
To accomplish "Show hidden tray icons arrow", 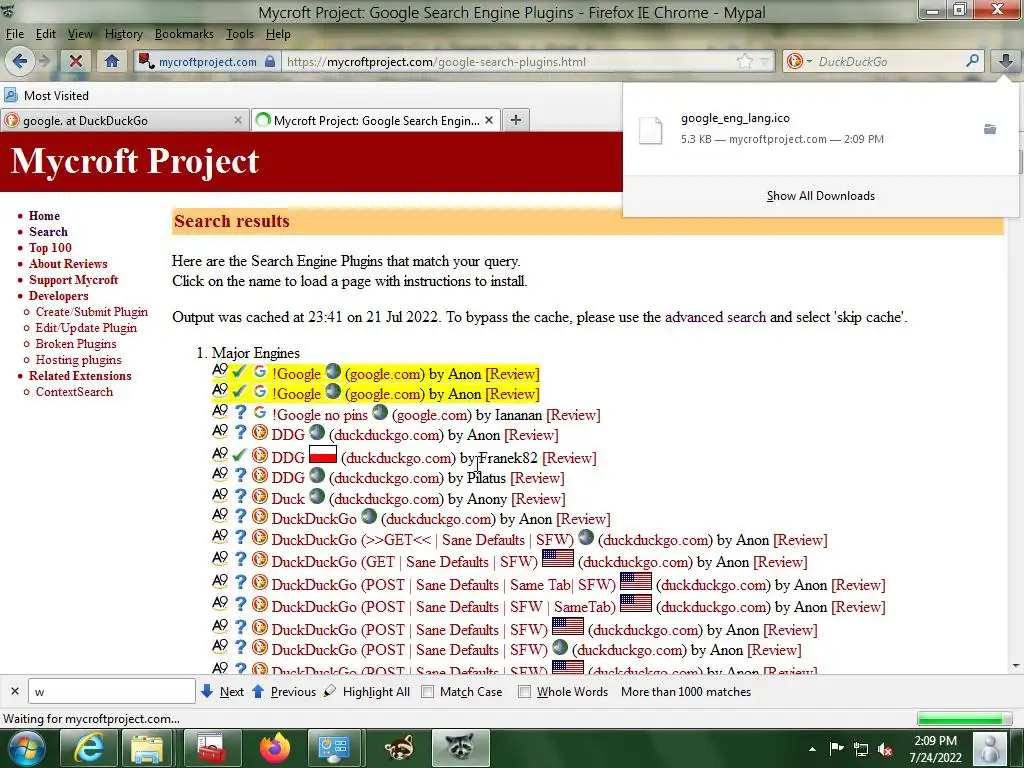I will [812, 749].
